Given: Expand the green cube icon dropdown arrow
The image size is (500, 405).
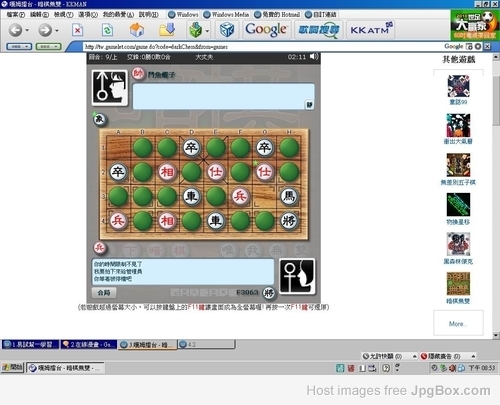Looking at the screenshot, I should pos(207,31).
